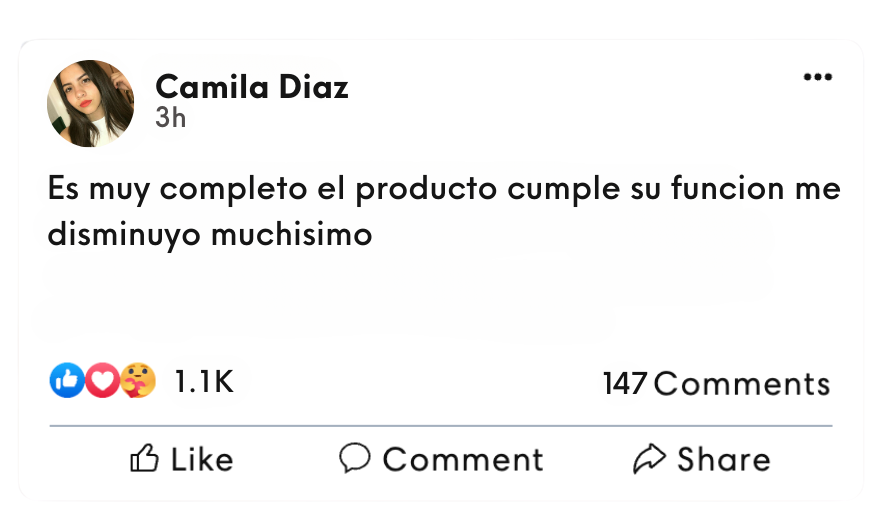888x516 pixels.
Task: Click the words 'disminuyo muchisimo' in the post
Action: pyautogui.click(x=210, y=234)
